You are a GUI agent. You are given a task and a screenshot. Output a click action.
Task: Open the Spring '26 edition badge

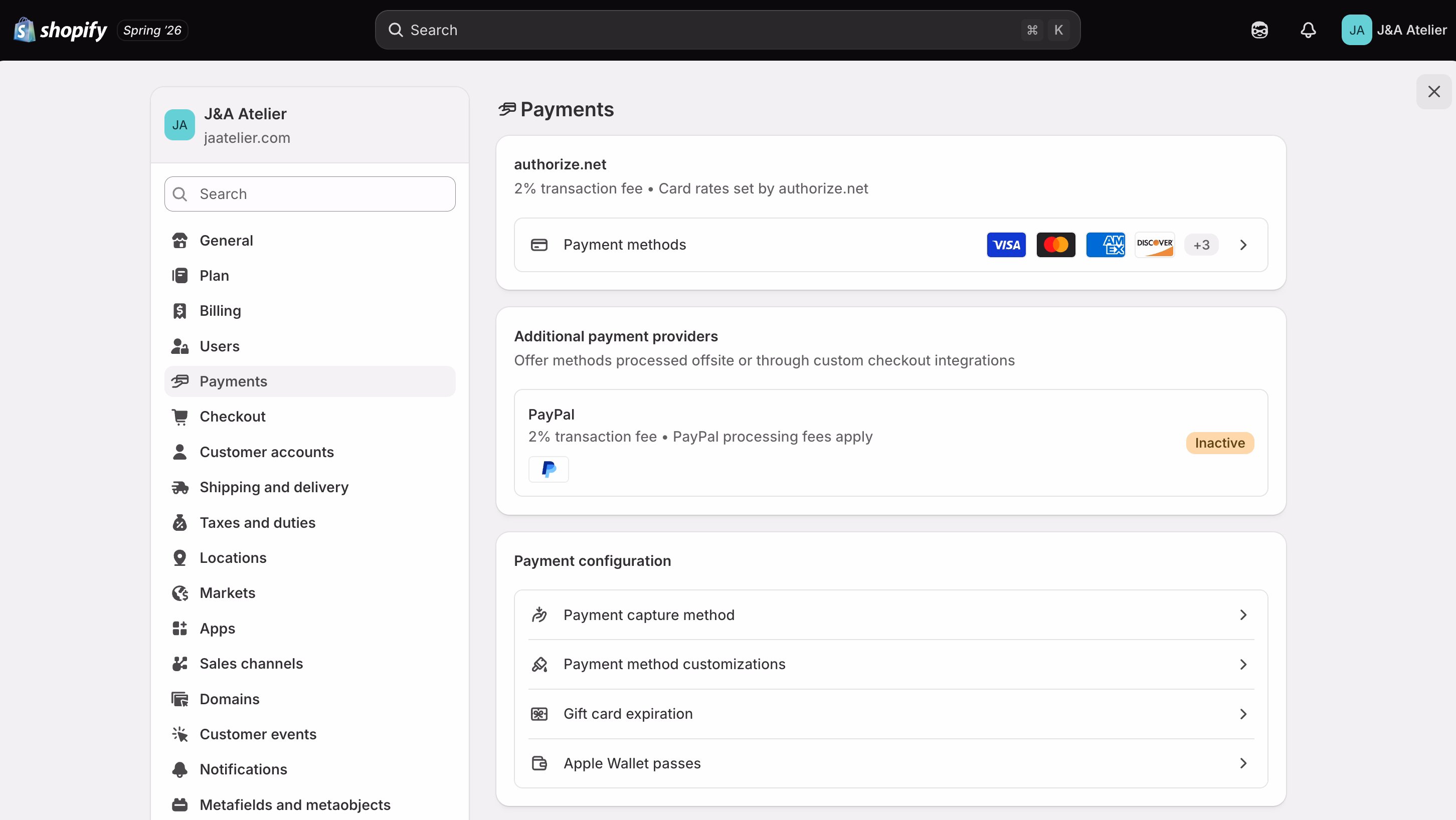152,30
